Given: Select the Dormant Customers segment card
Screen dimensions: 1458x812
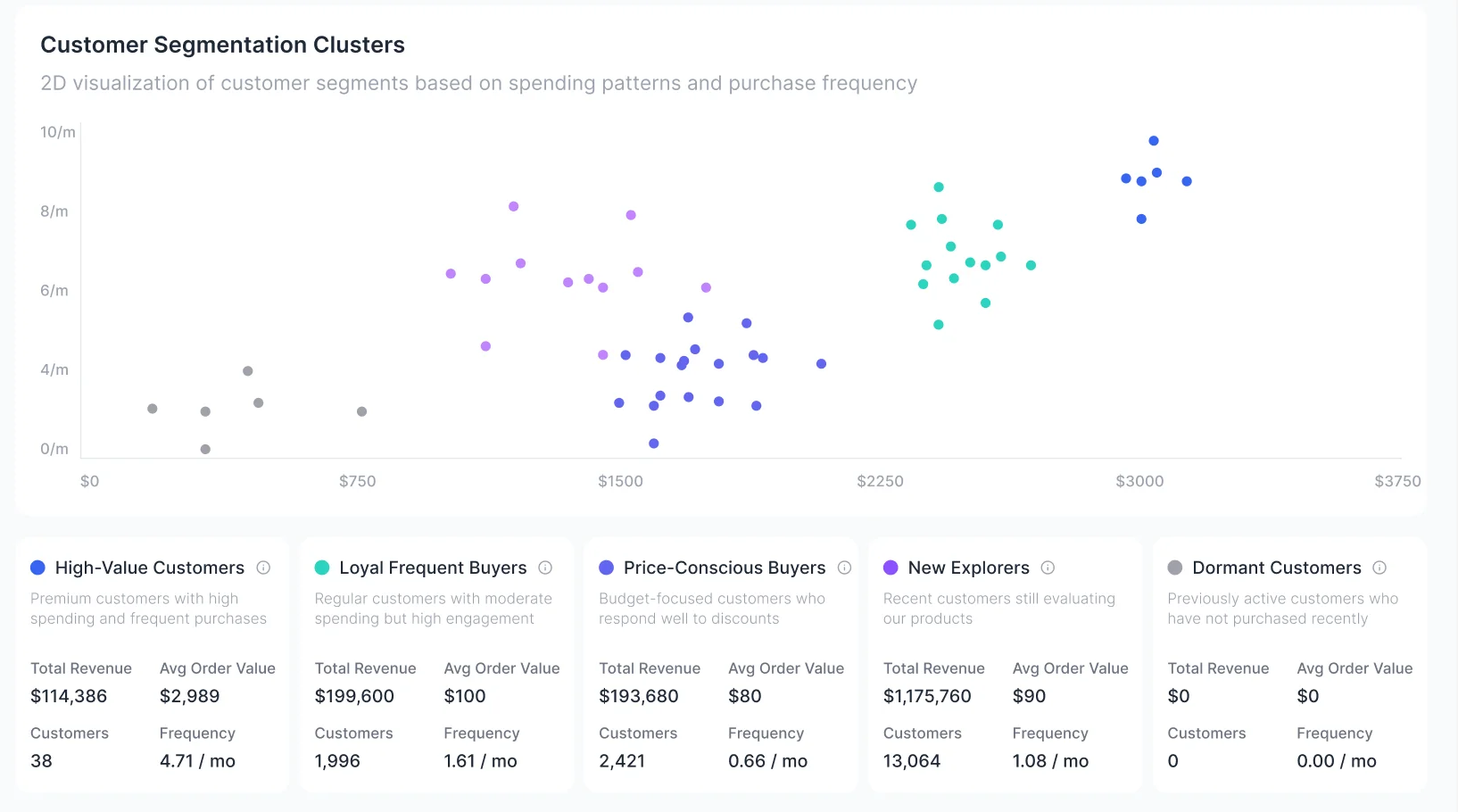Looking at the screenshot, I should (x=1288, y=665).
